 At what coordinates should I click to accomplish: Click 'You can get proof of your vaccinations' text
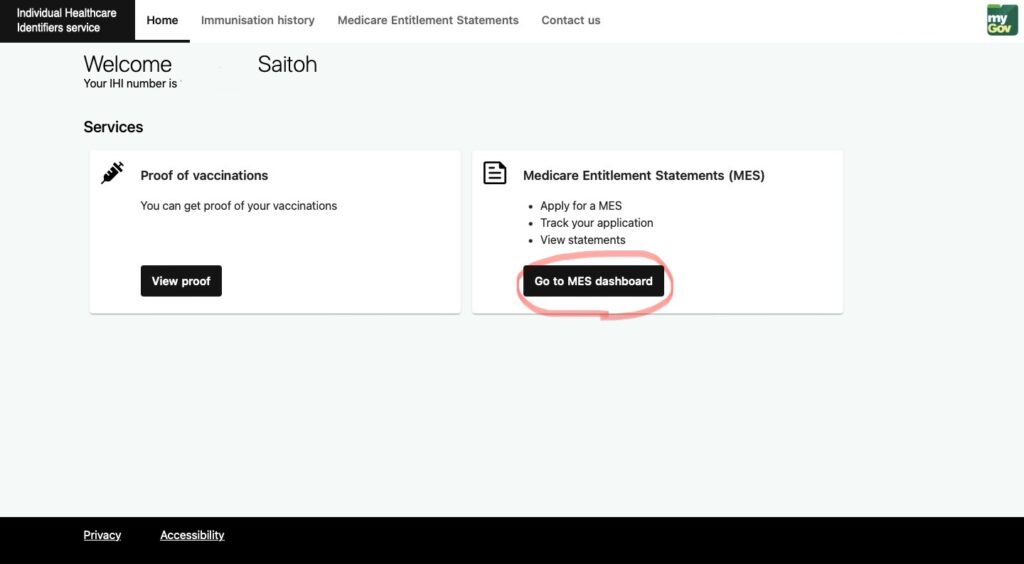(238, 206)
